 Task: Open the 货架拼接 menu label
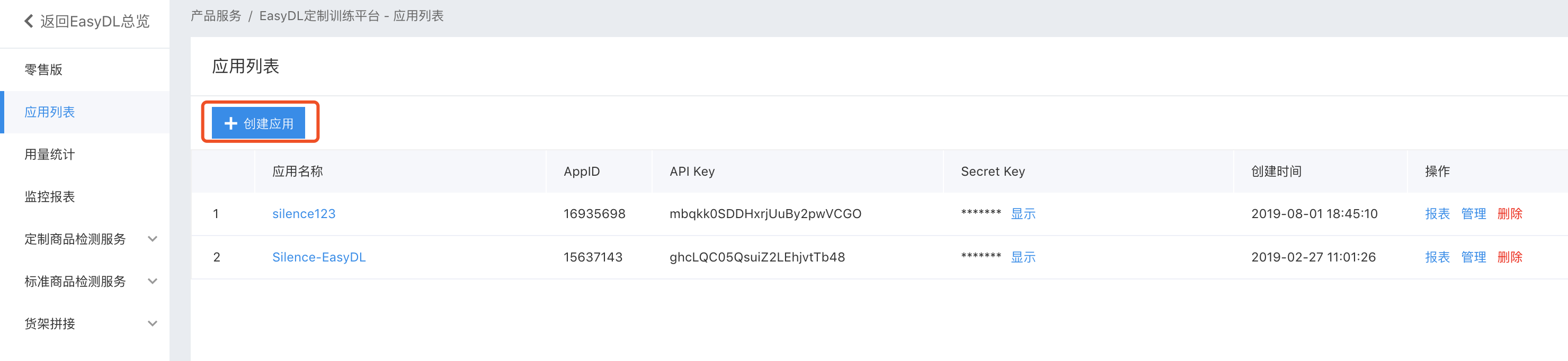[x=50, y=323]
